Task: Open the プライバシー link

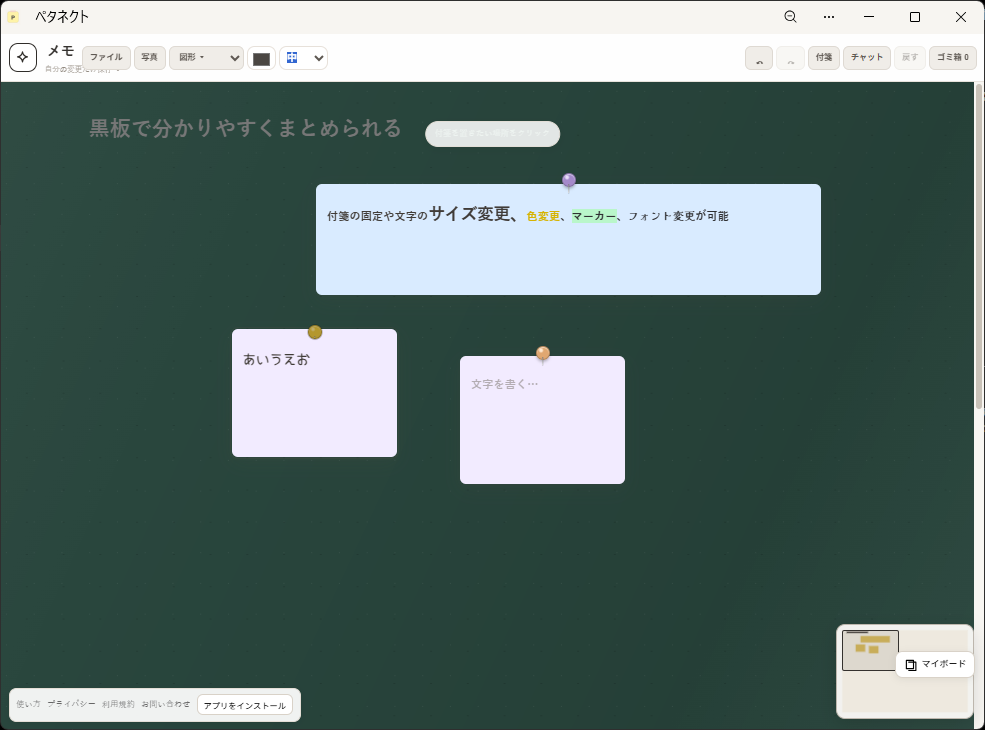Action: point(71,704)
